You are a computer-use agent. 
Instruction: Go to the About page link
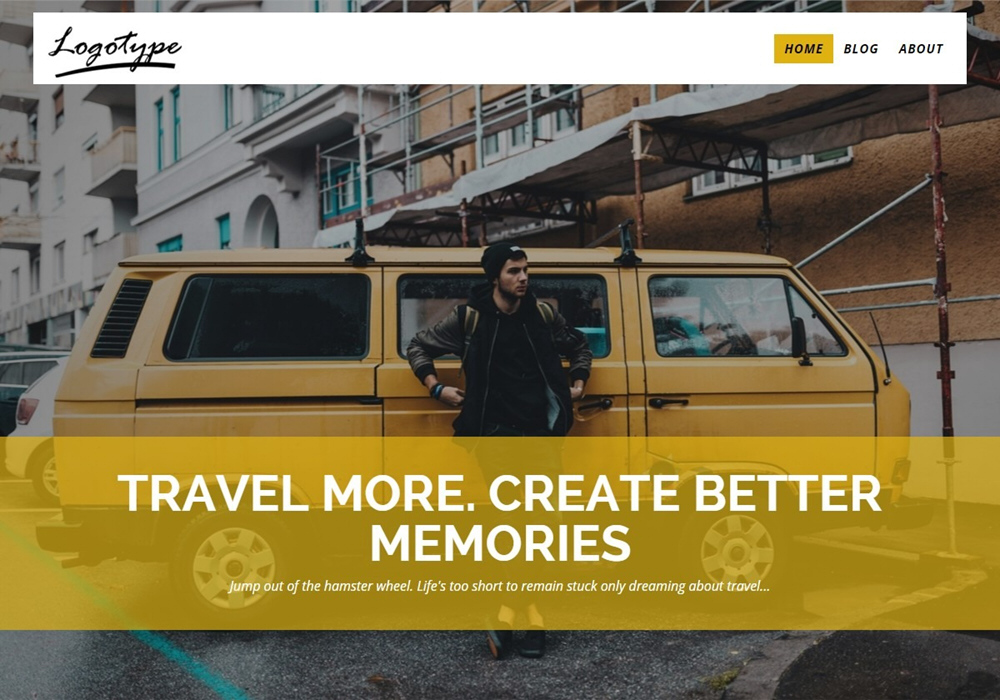coord(921,48)
